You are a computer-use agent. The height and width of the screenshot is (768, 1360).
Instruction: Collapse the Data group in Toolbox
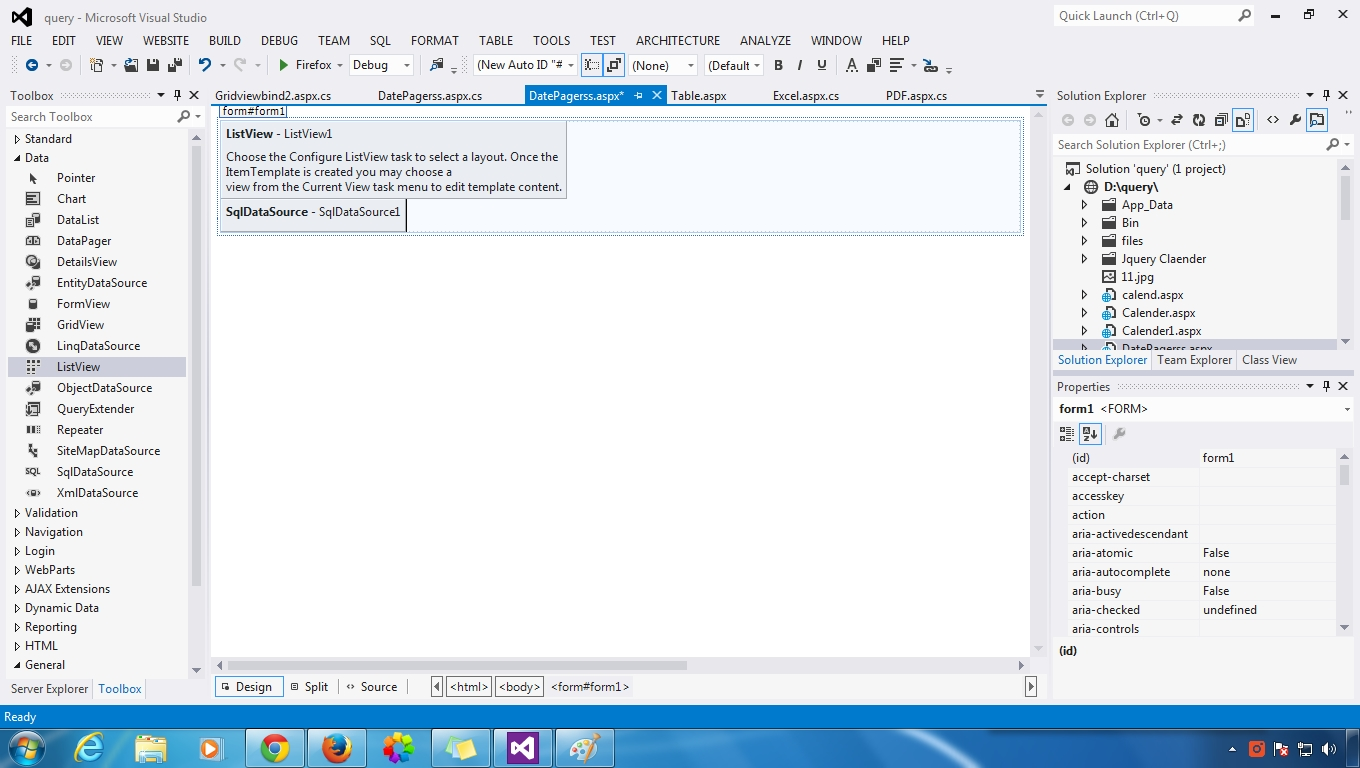(x=17, y=158)
